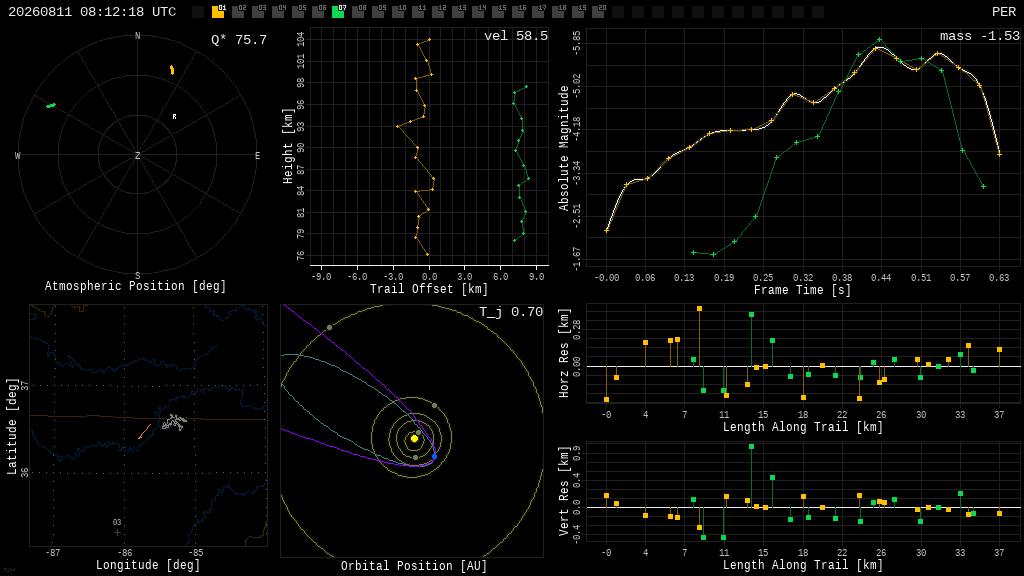The height and width of the screenshot is (576, 1024).
Task: Click station box 05 in top strip
Action: (298, 12)
